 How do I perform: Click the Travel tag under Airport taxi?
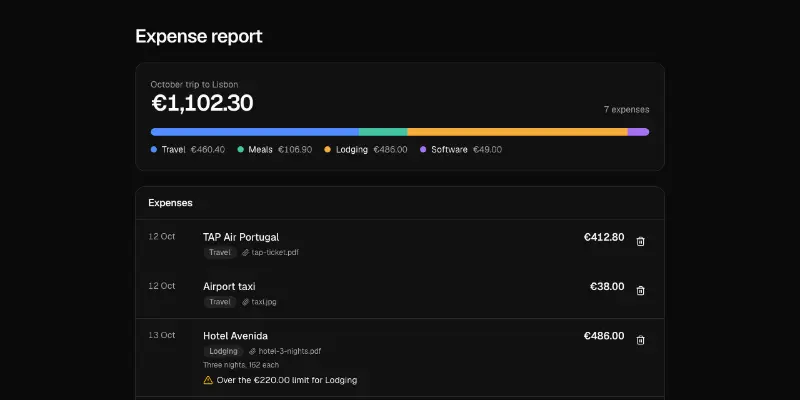tap(220, 302)
